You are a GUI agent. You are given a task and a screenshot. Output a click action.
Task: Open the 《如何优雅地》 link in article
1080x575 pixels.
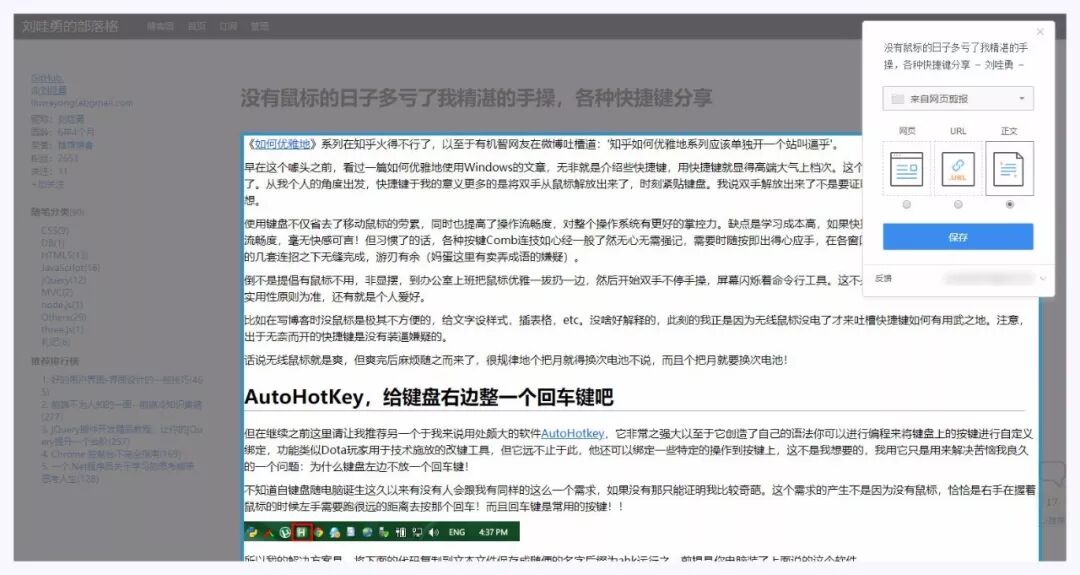tap(281, 144)
